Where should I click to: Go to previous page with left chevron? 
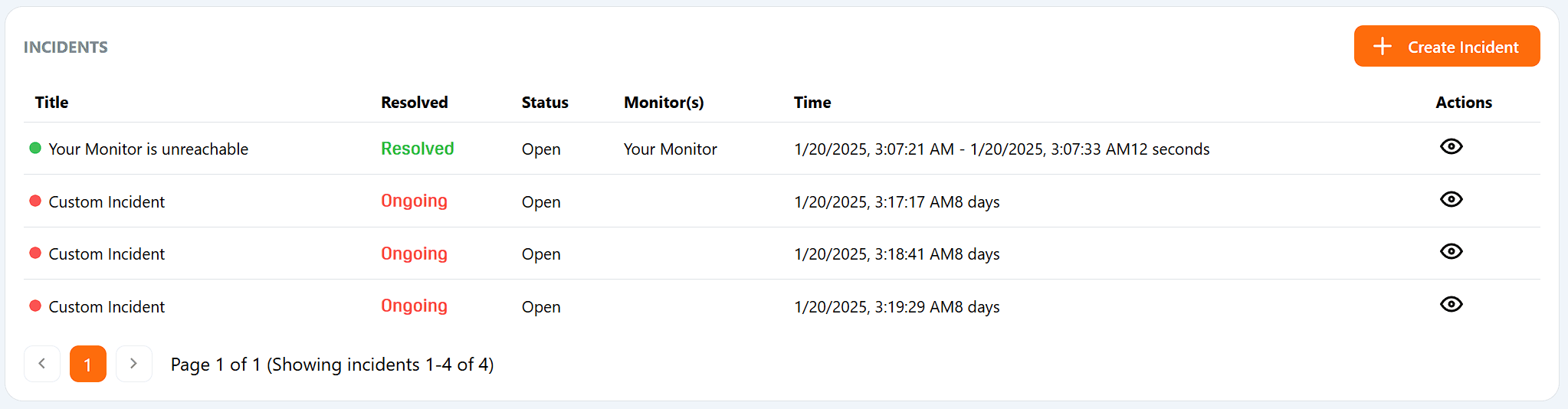click(x=42, y=364)
